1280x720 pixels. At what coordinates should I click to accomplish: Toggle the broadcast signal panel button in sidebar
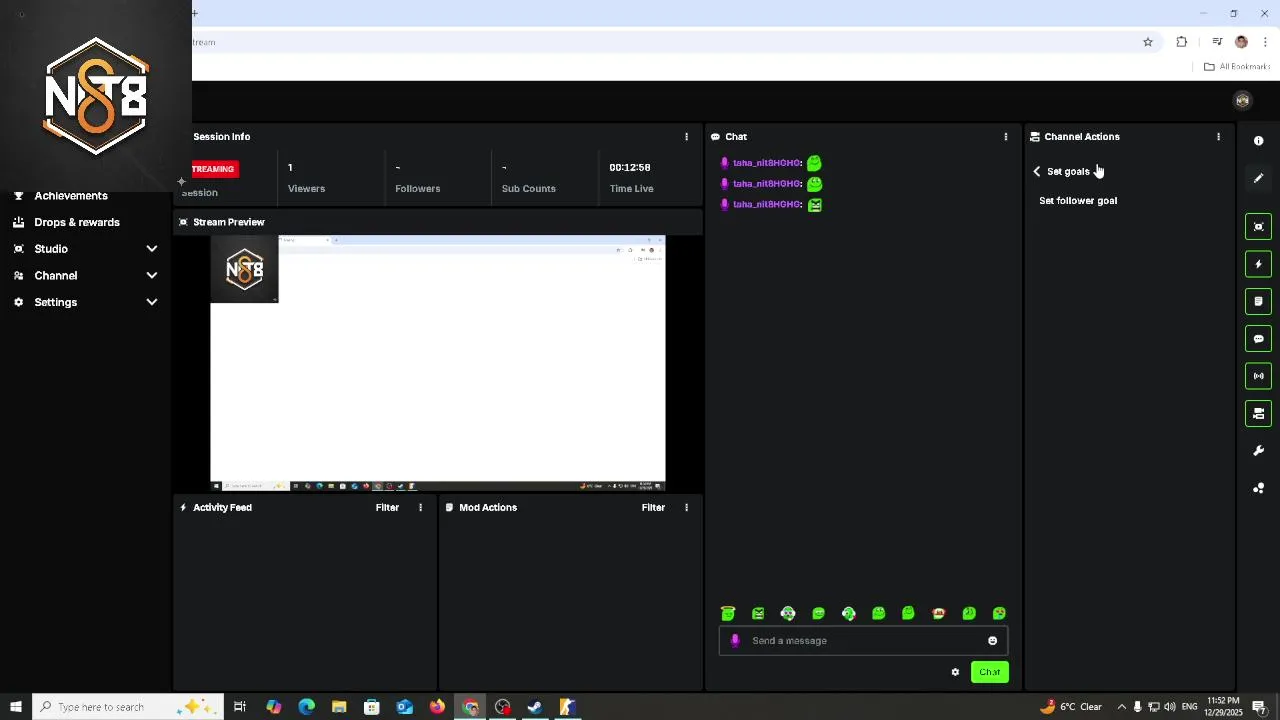tap(1259, 376)
